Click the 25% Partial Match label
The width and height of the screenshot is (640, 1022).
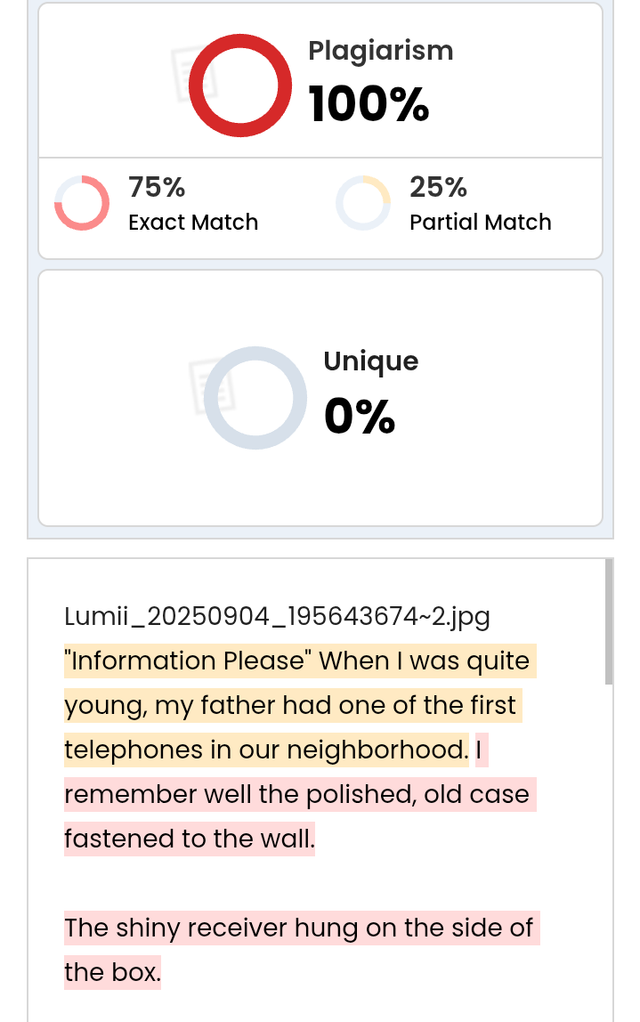(480, 203)
